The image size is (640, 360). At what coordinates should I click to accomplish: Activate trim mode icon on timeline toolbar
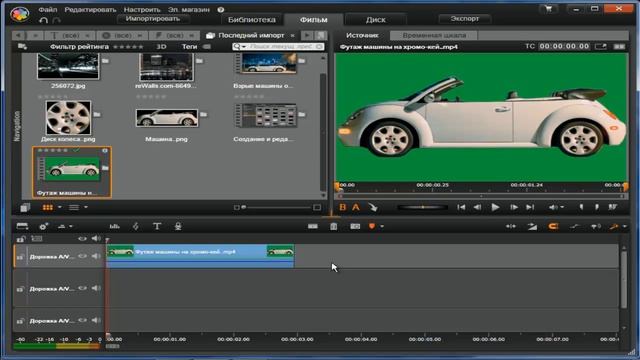coord(511,226)
